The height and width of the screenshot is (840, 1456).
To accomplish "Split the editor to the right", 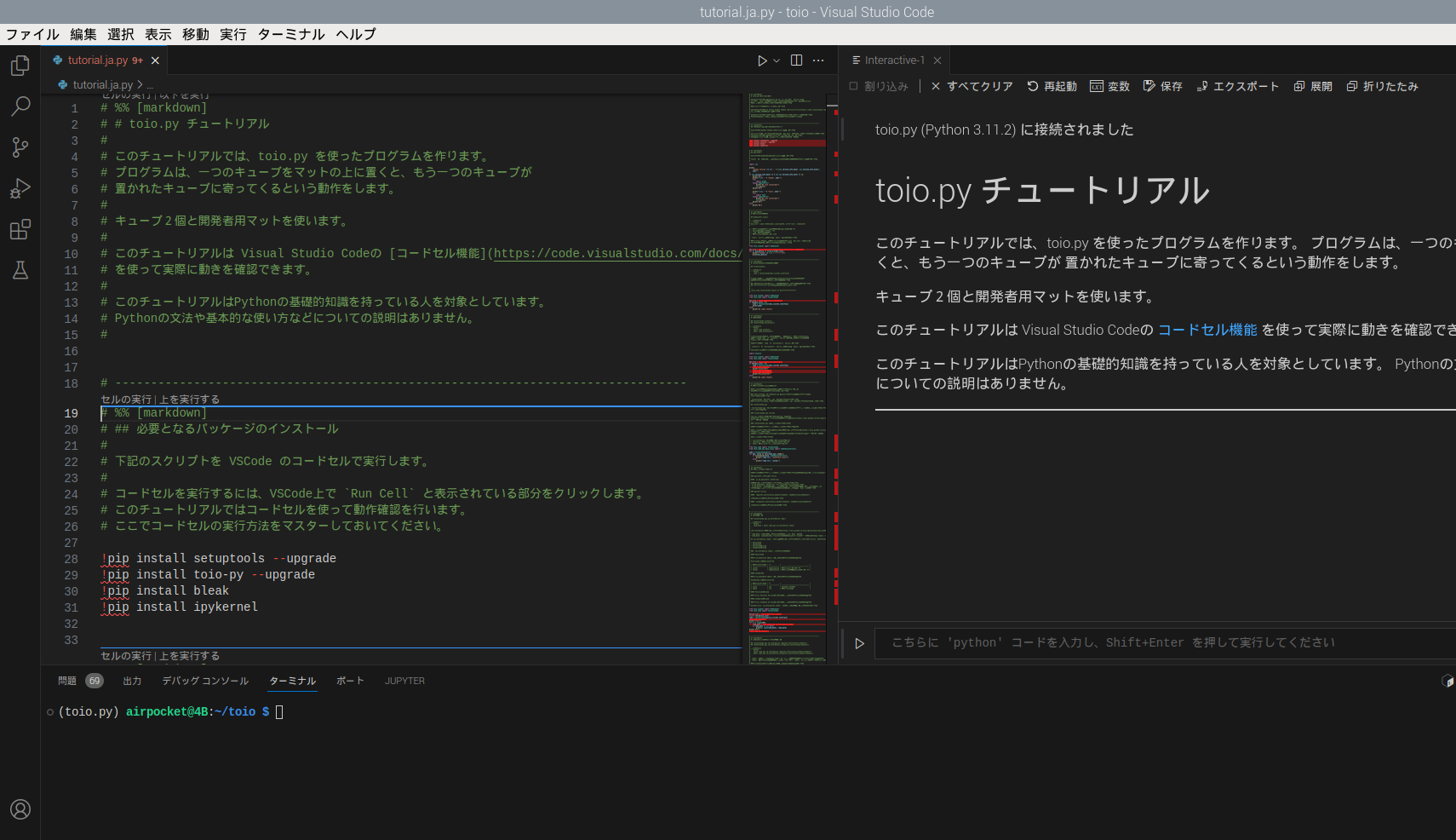I will tap(796, 60).
